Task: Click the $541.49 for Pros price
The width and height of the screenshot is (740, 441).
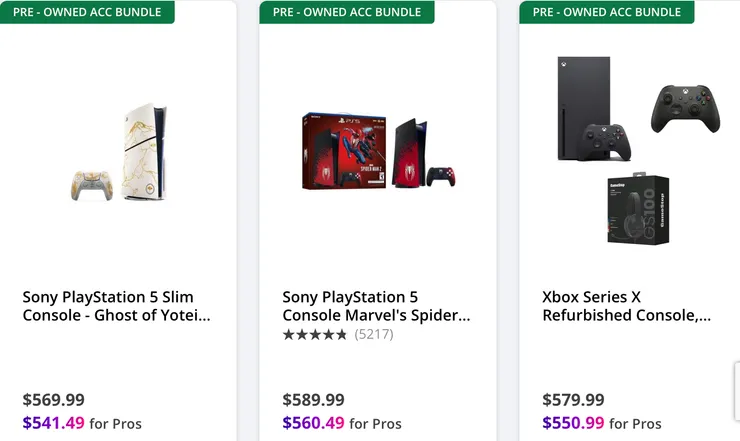Action: [x=54, y=423]
